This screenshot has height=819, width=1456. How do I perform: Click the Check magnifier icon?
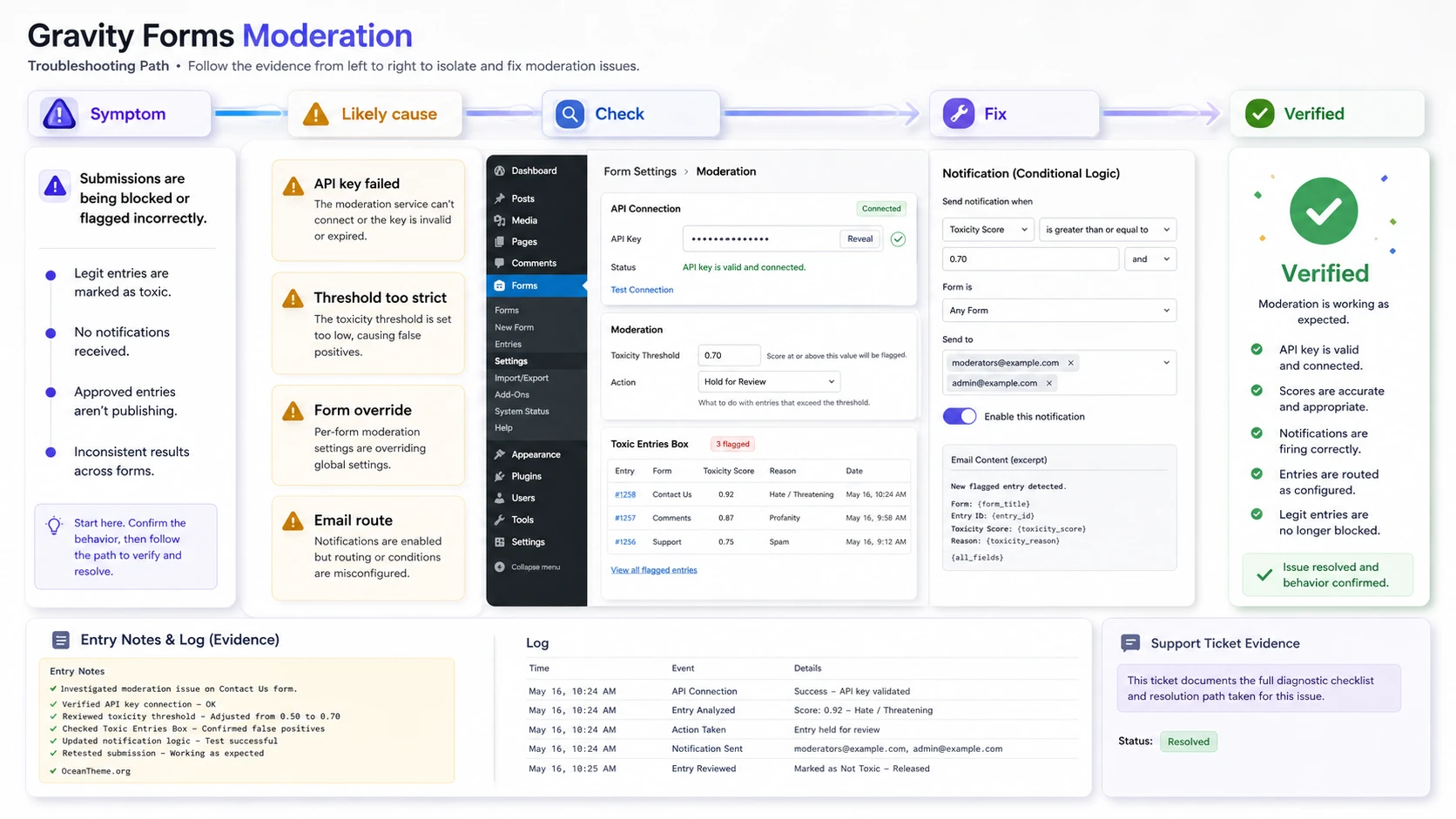(570, 114)
